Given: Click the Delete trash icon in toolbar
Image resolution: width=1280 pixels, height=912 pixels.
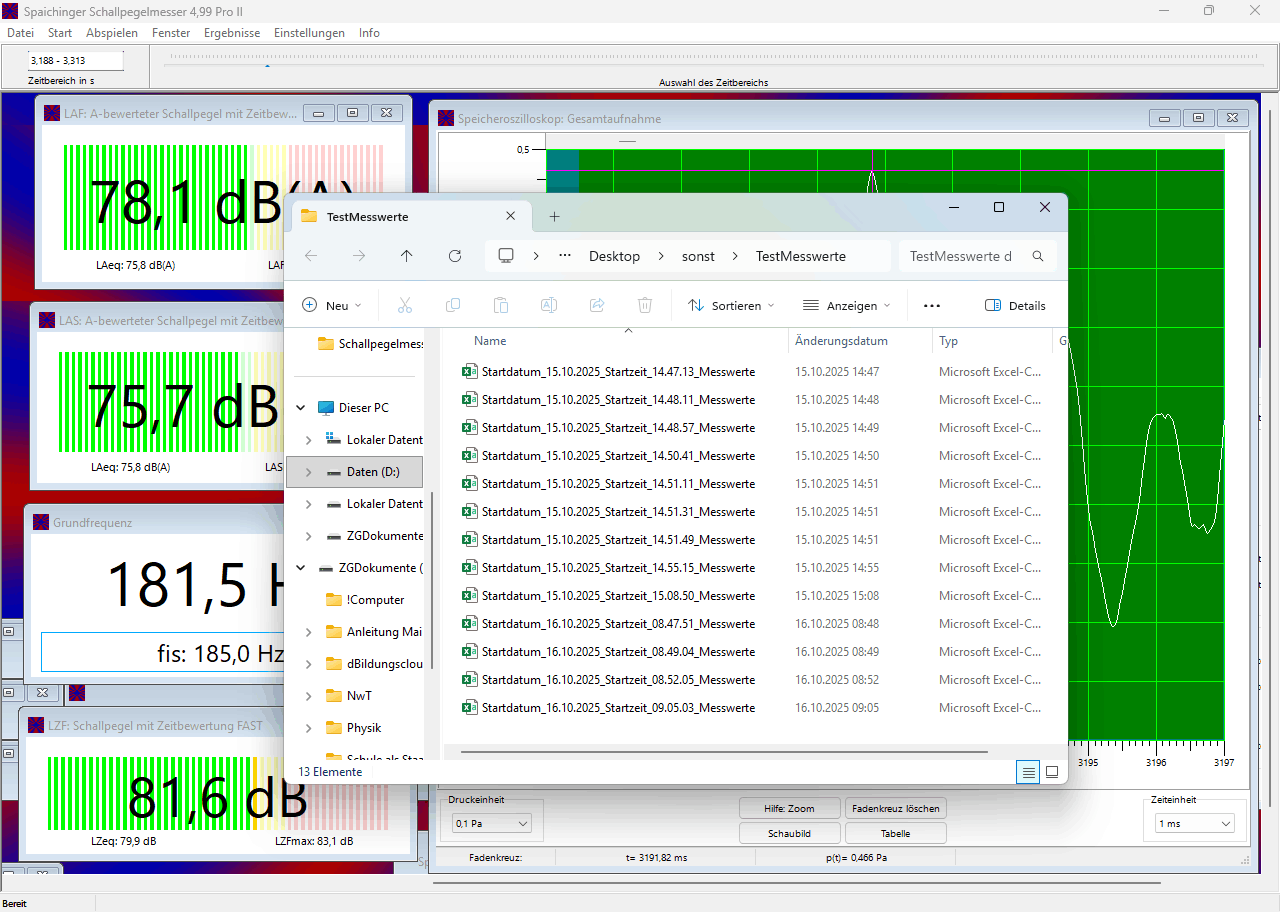Looking at the screenshot, I should [x=645, y=306].
